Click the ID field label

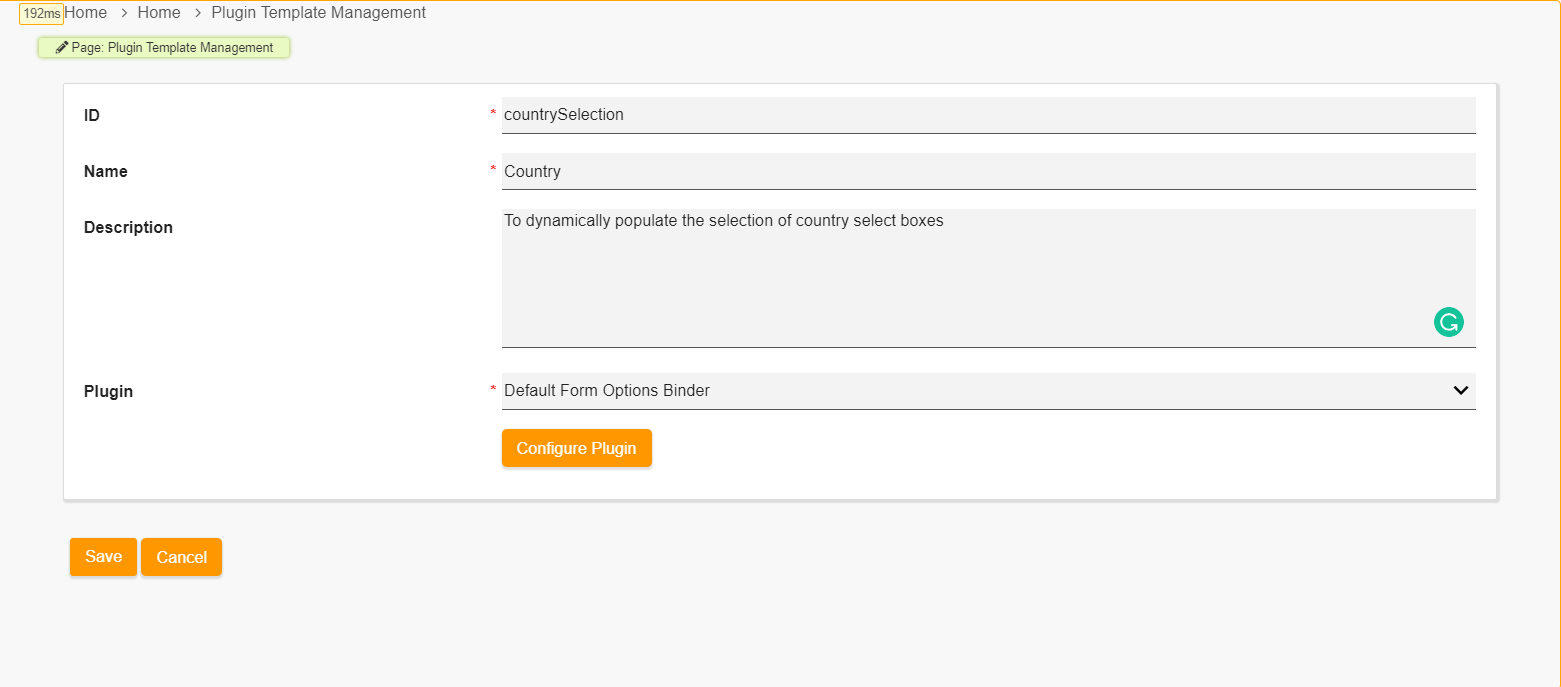(x=92, y=115)
